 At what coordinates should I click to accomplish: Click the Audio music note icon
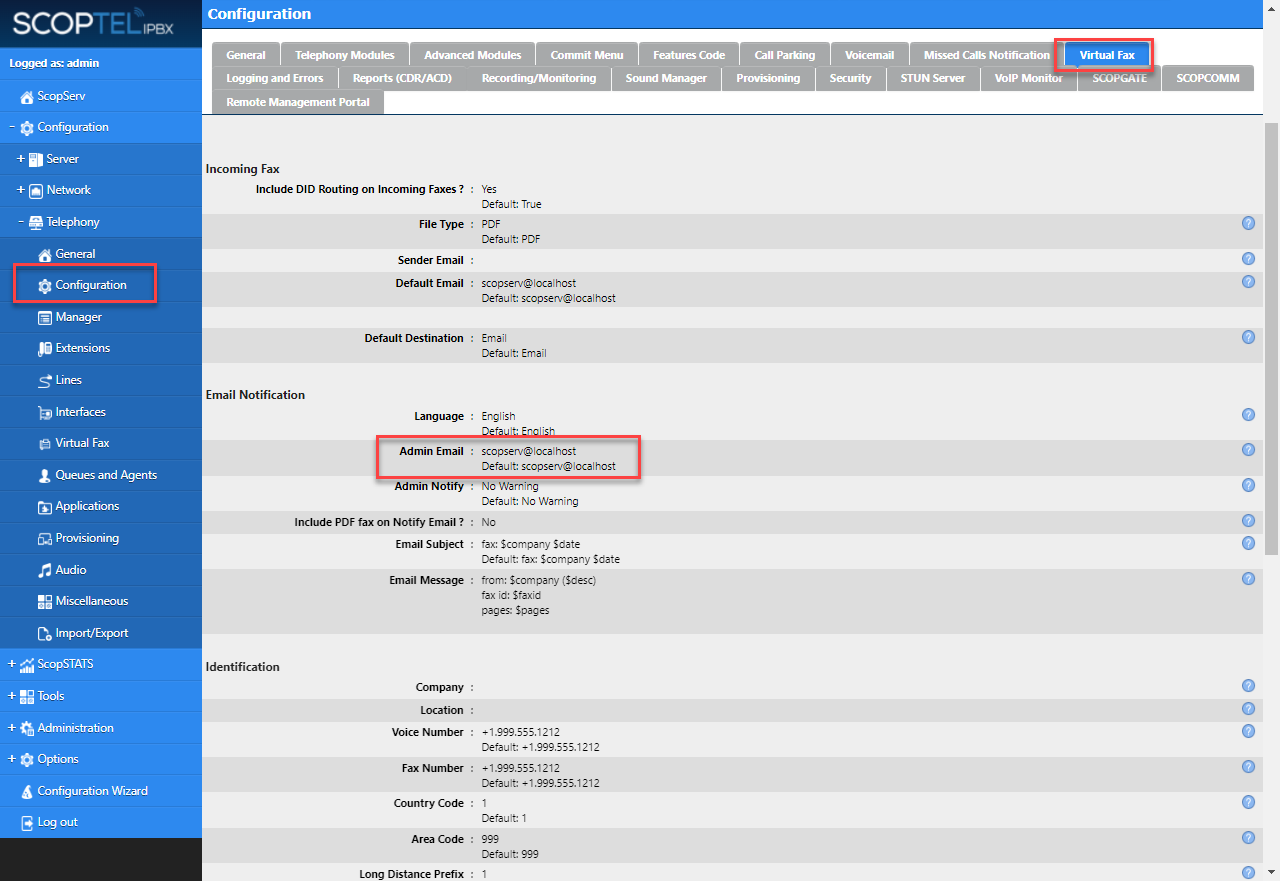pyautogui.click(x=45, y=570)
